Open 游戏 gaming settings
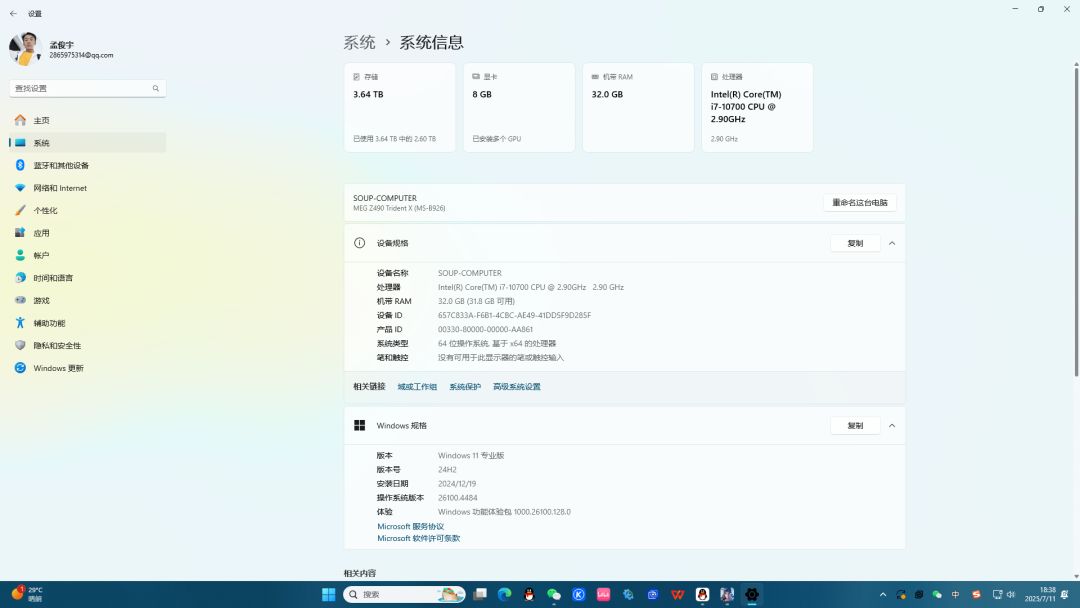This screenshot has width=1080, height=608. tap(87, 300)
